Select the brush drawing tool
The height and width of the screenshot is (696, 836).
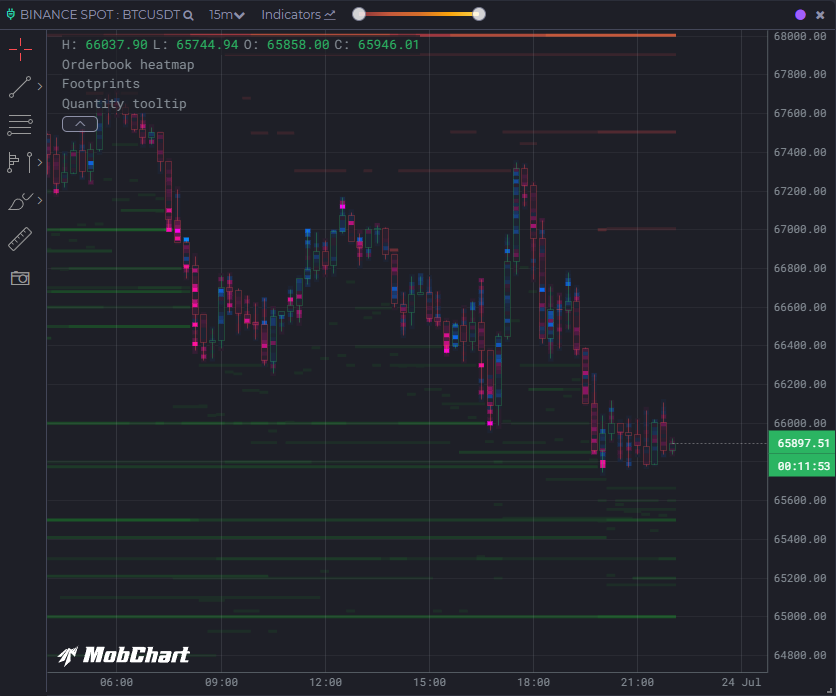(x=20, y=202)
